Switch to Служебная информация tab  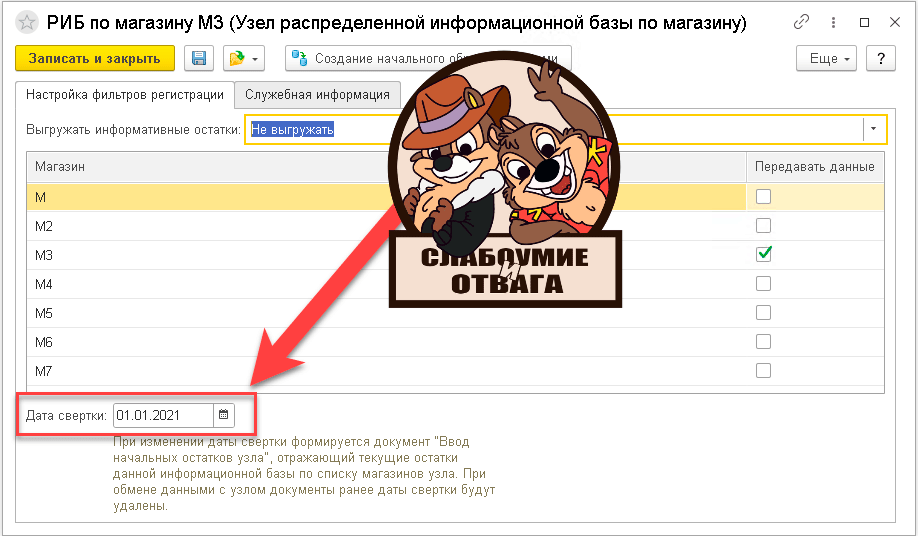click(317, 95)
